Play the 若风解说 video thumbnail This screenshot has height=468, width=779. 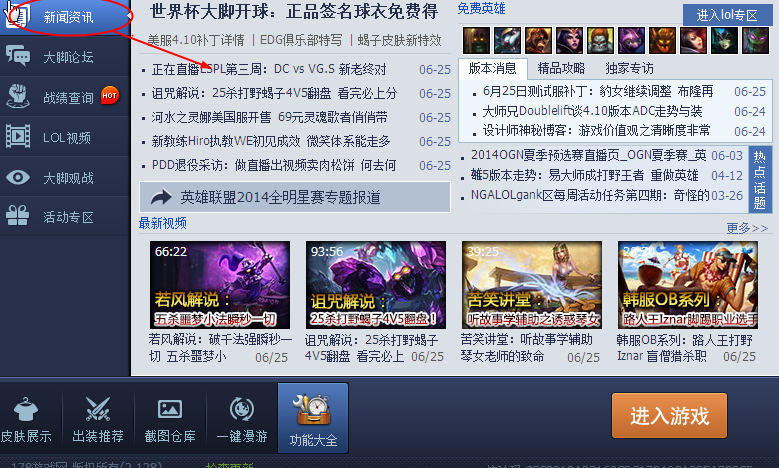[220, 285]
